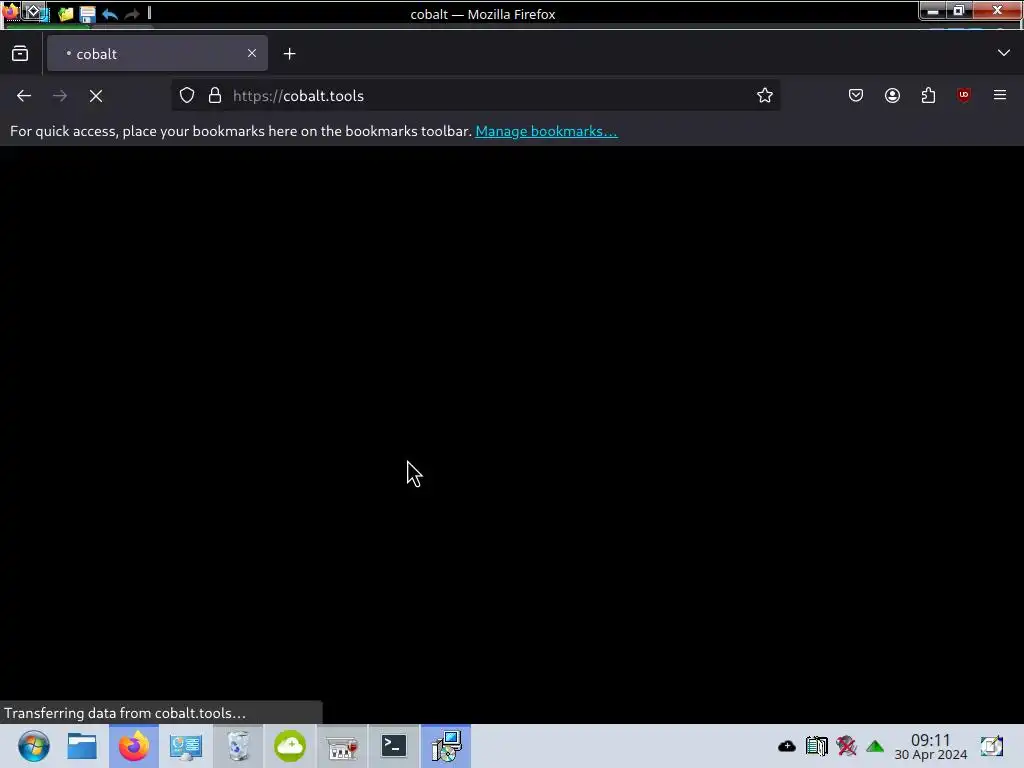Expand hidden tray icons green arrow
Screen dimensions: 1024x768
click(x=875, y=746)
